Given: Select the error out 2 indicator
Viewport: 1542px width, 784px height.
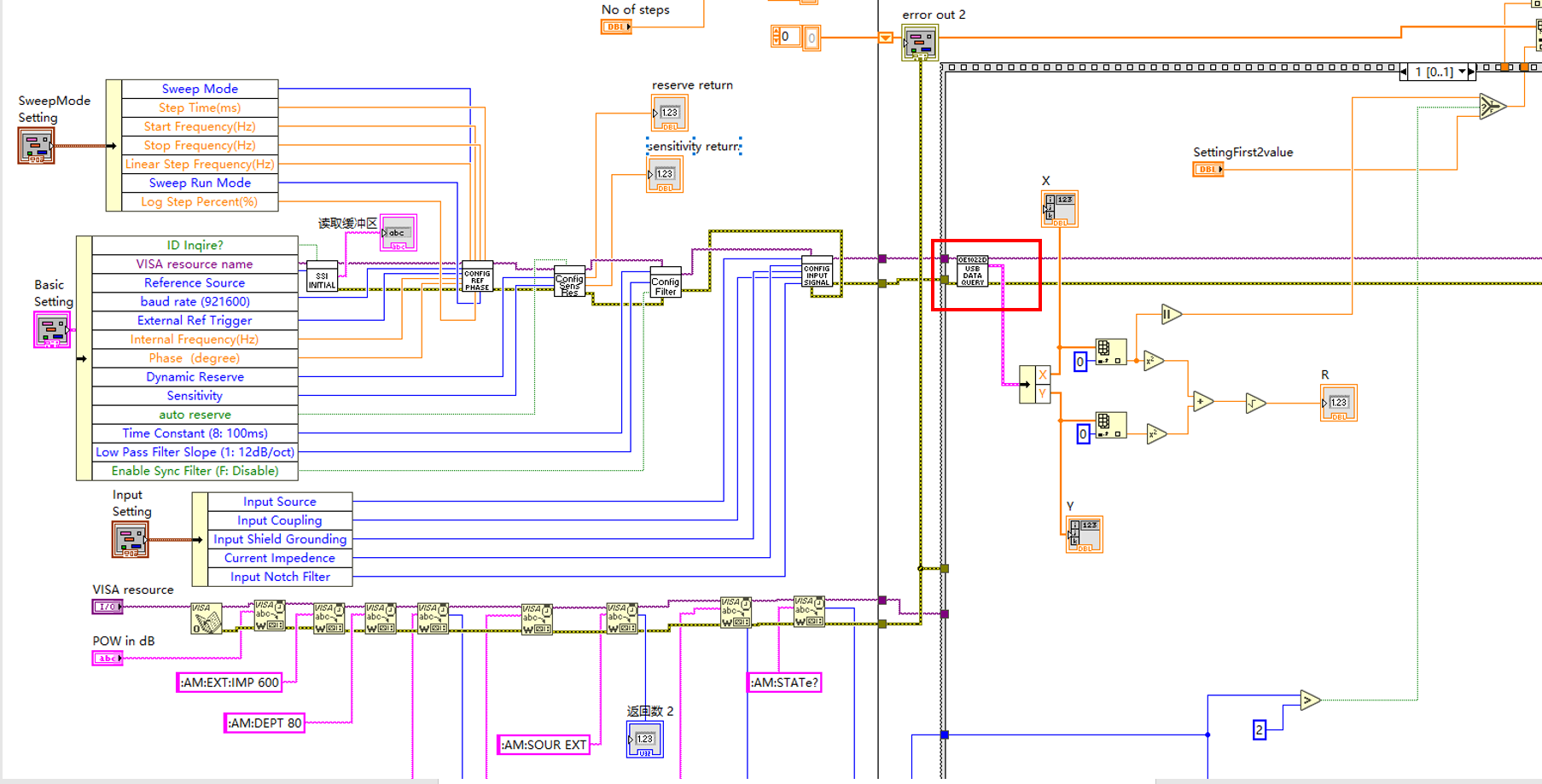Looking at the screenshot, I should tap(920, 42).
